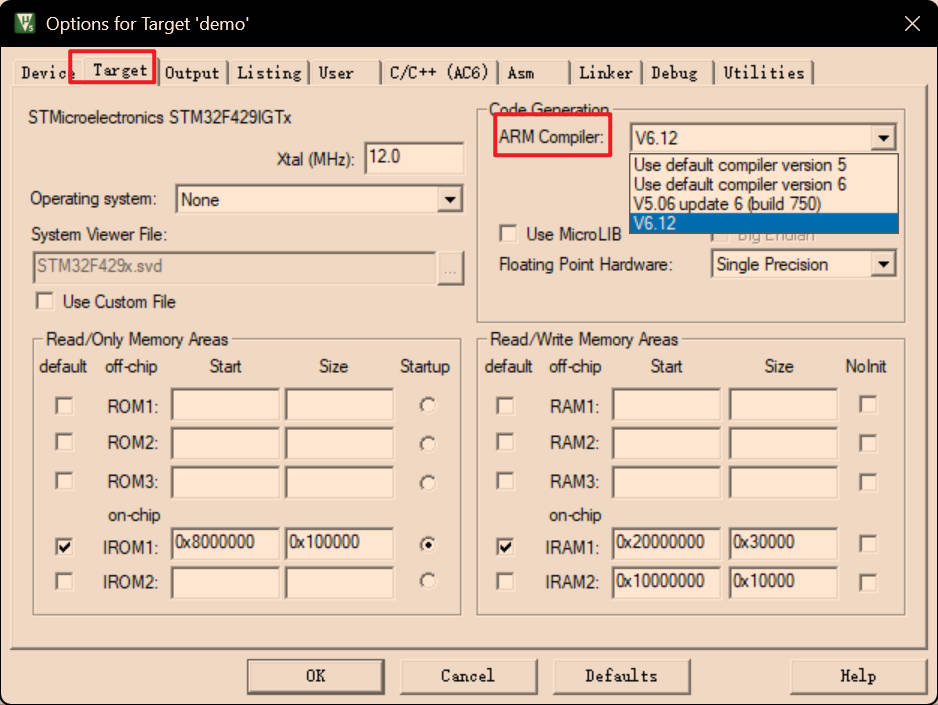Switch to the C/C++ (AC6) tab

point(439,73)
